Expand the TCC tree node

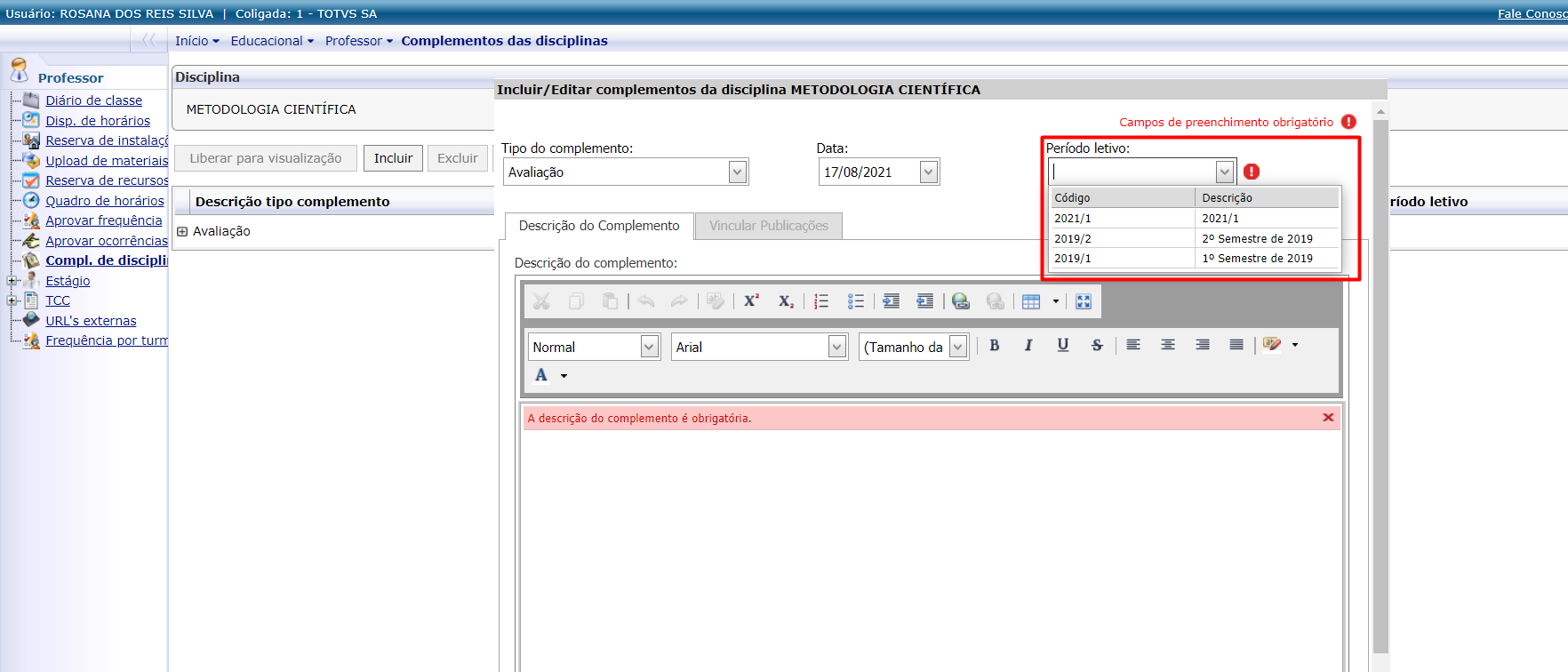point(12,300)
